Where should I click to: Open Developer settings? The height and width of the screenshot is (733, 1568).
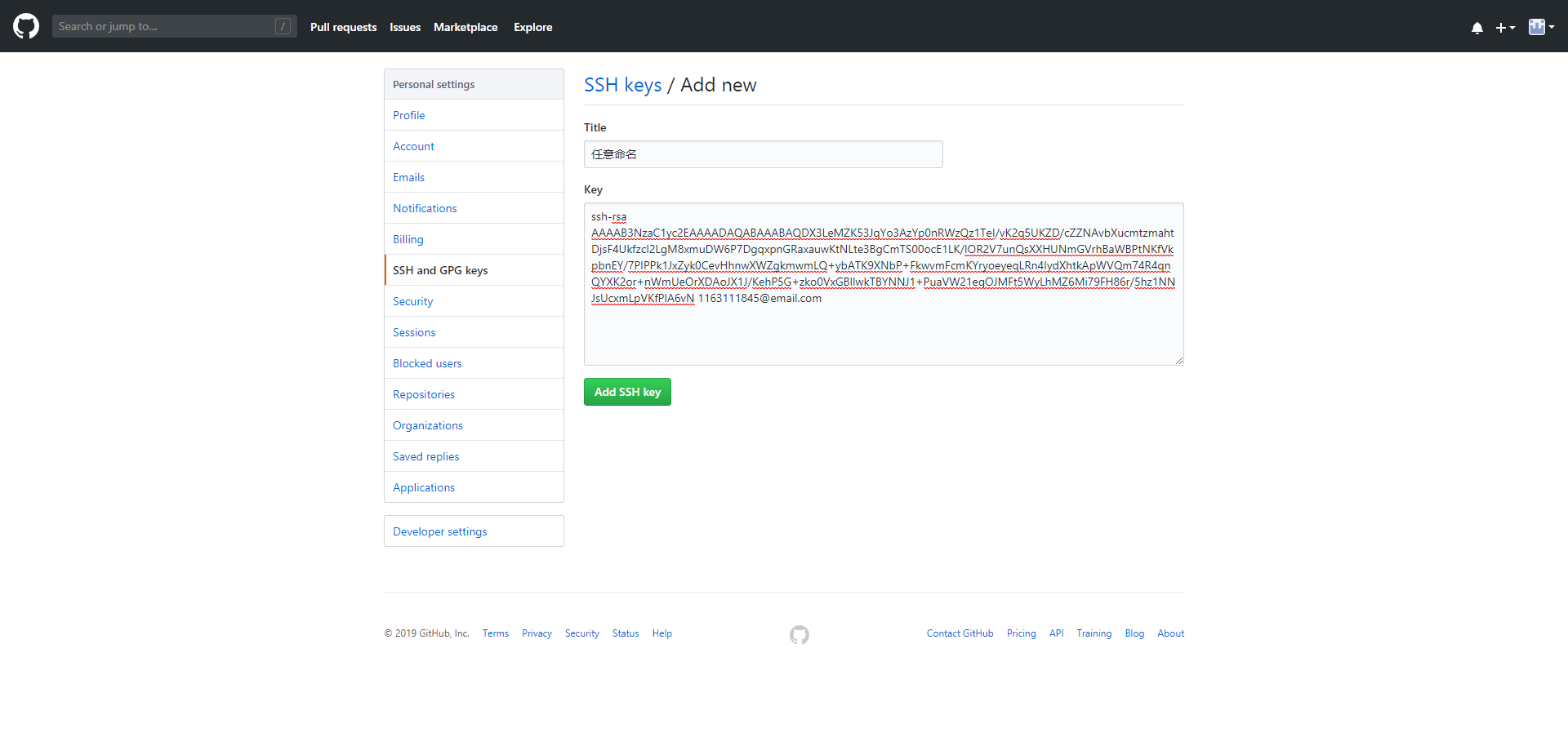pos(474,531)
